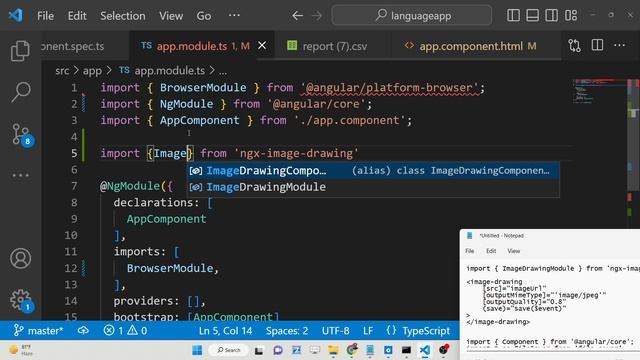Click BrowserModule on line 12

click(x=170, y=268)
